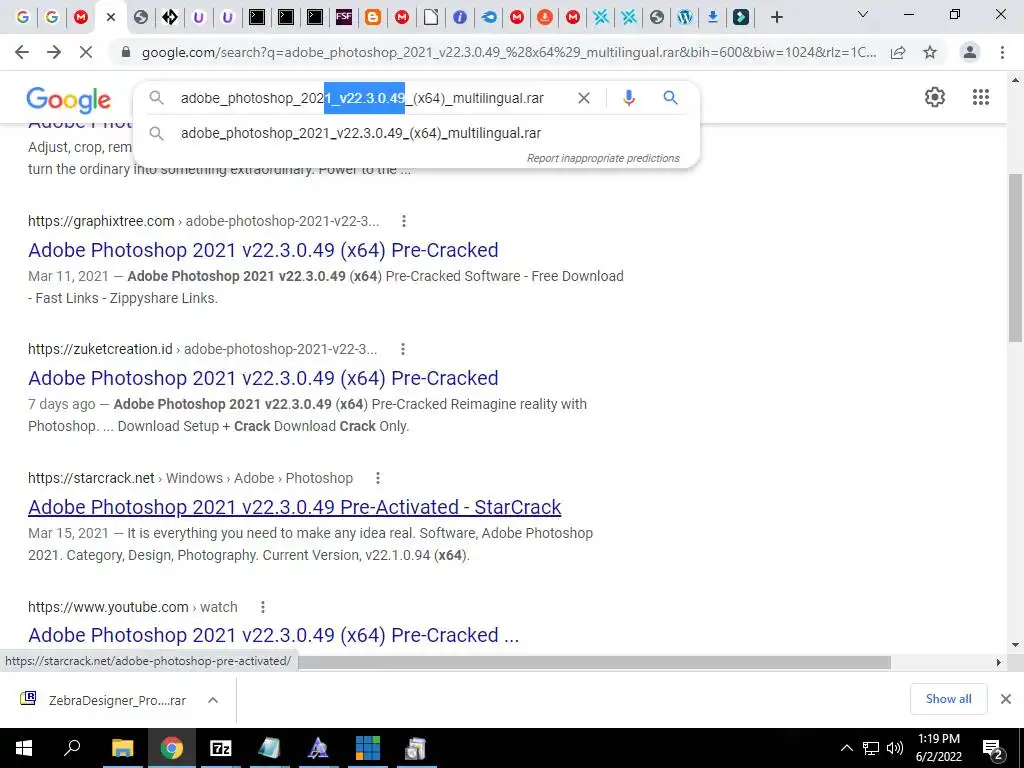Click the https://starcrack.net URL text
The width and height of the screenshot is (1024, 768).
click(x=91, y=478)
